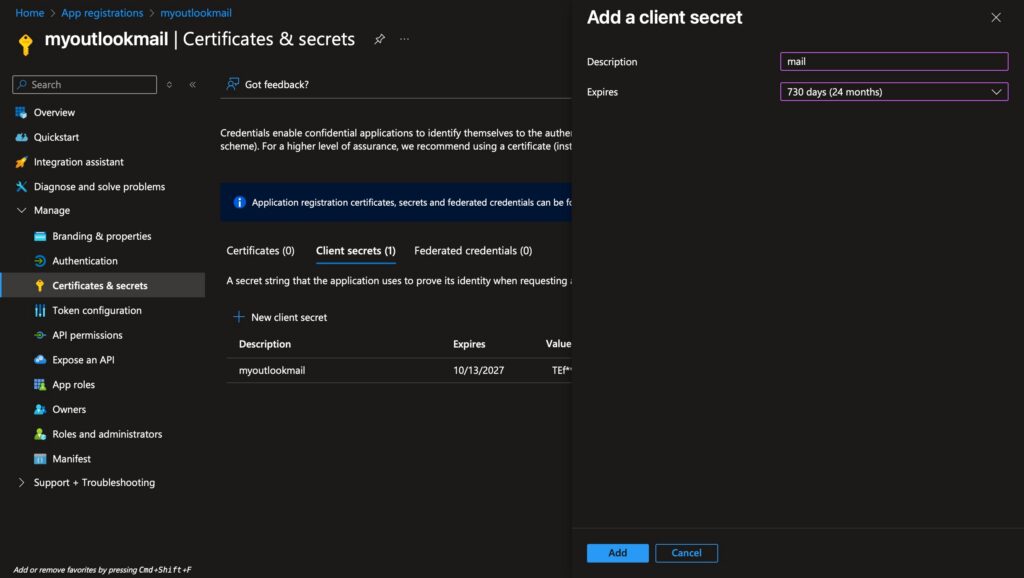The height and width of the screenshot is (578, 1024).
Task: Select Diagnose and solve problems
Action: 99,187
